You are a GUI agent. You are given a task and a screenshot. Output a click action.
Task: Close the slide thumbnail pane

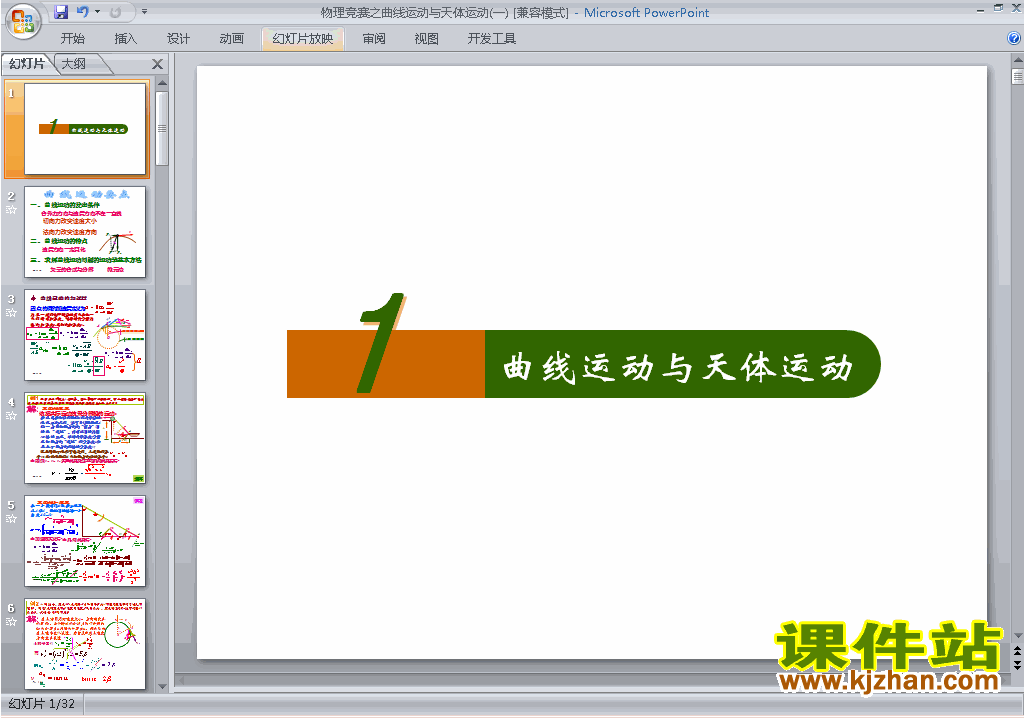click(x=157, y=64)
